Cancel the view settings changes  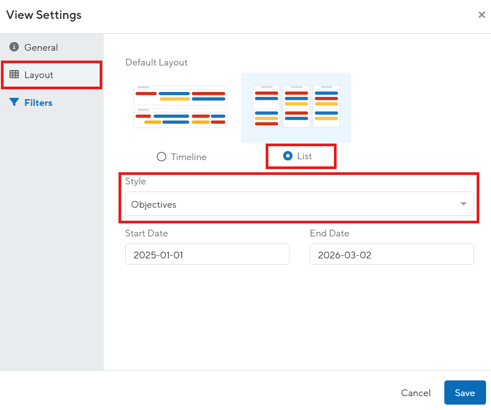click(x=416, y=393)
